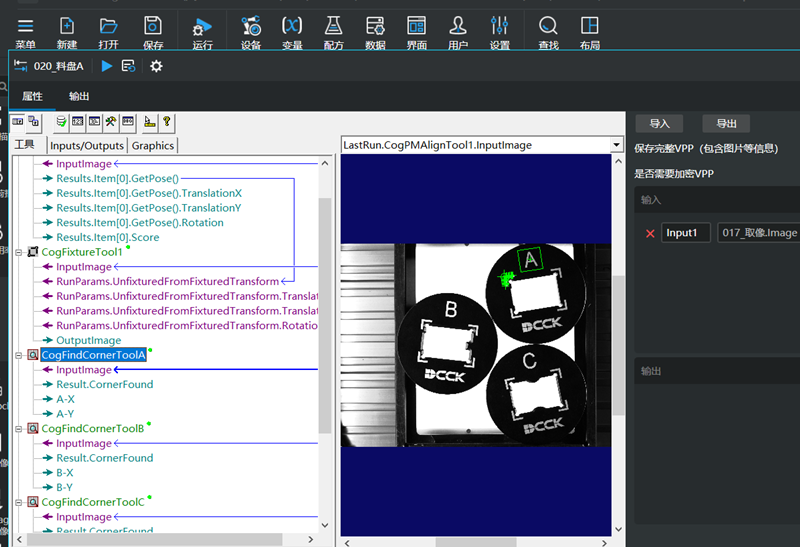
Task: Open the 配方 recipe flask icon
Action: [333, 32]
